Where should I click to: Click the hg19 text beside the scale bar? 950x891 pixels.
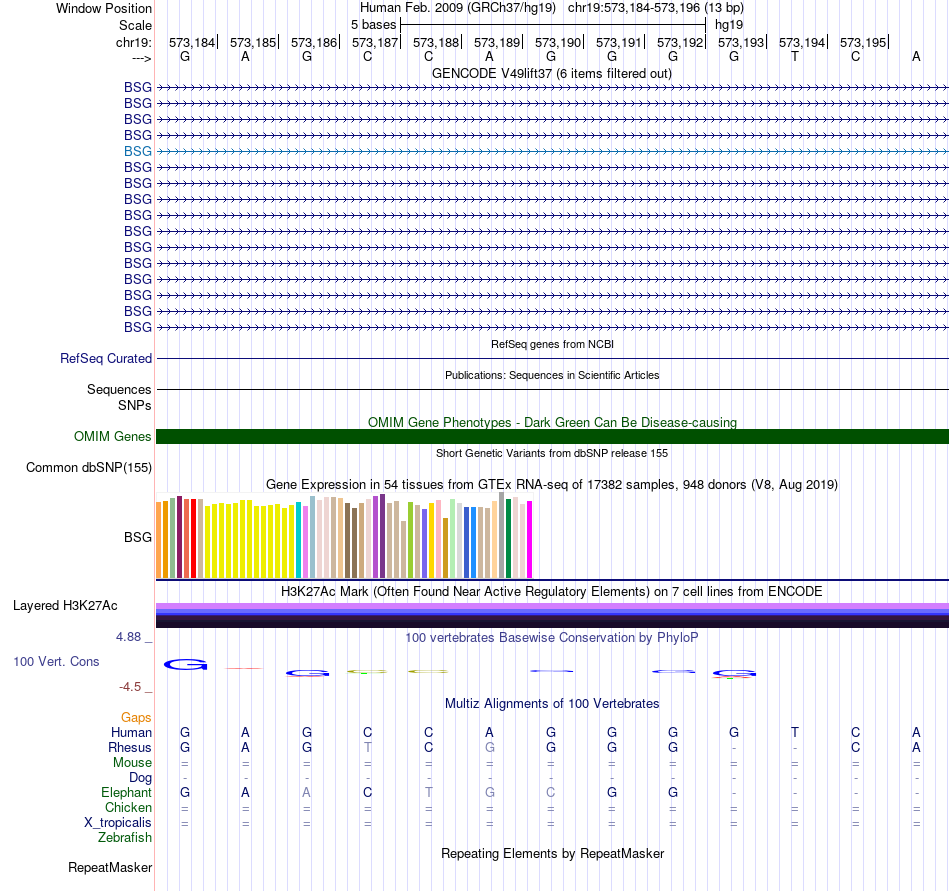coord(729,25)
